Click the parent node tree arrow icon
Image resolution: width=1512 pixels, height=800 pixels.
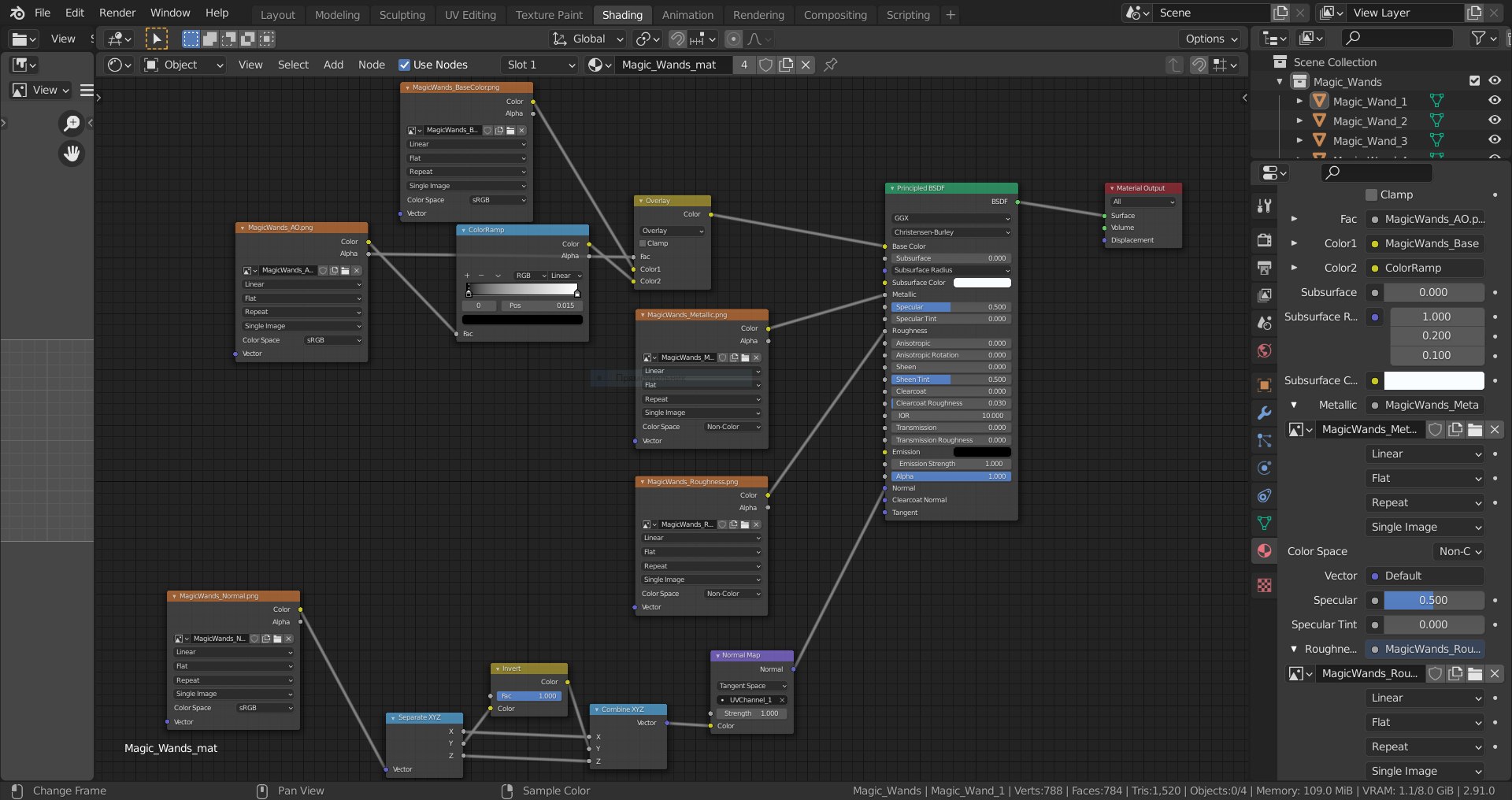pos(1174,65)
